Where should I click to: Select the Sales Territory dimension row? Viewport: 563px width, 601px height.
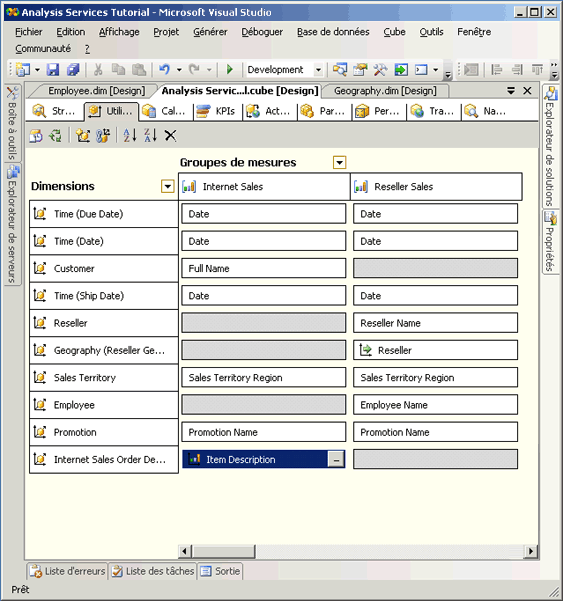pyautogui.click(x=104, y=378)
